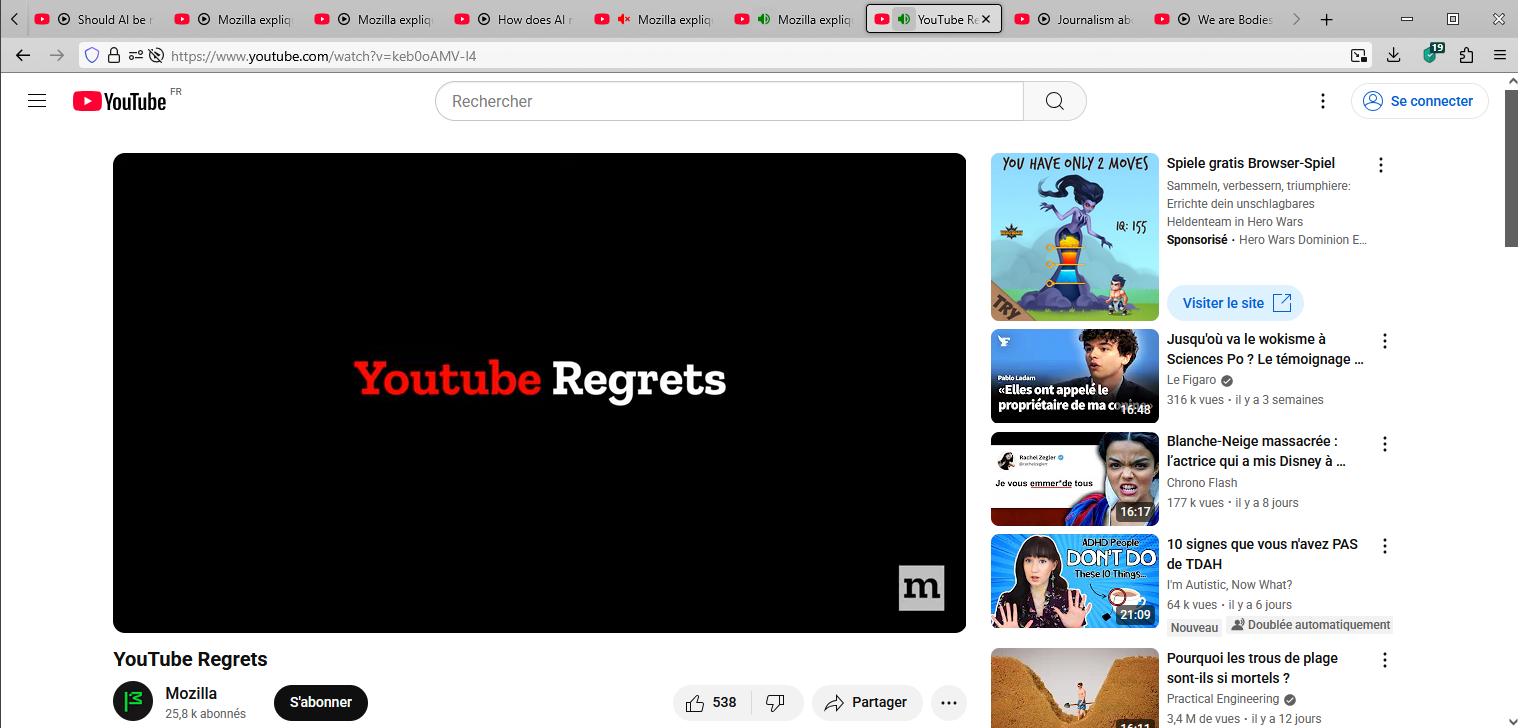This screenshot has width=1518, height=728.
Task: Go back with browser back arrow
Action: coord(23,56)
